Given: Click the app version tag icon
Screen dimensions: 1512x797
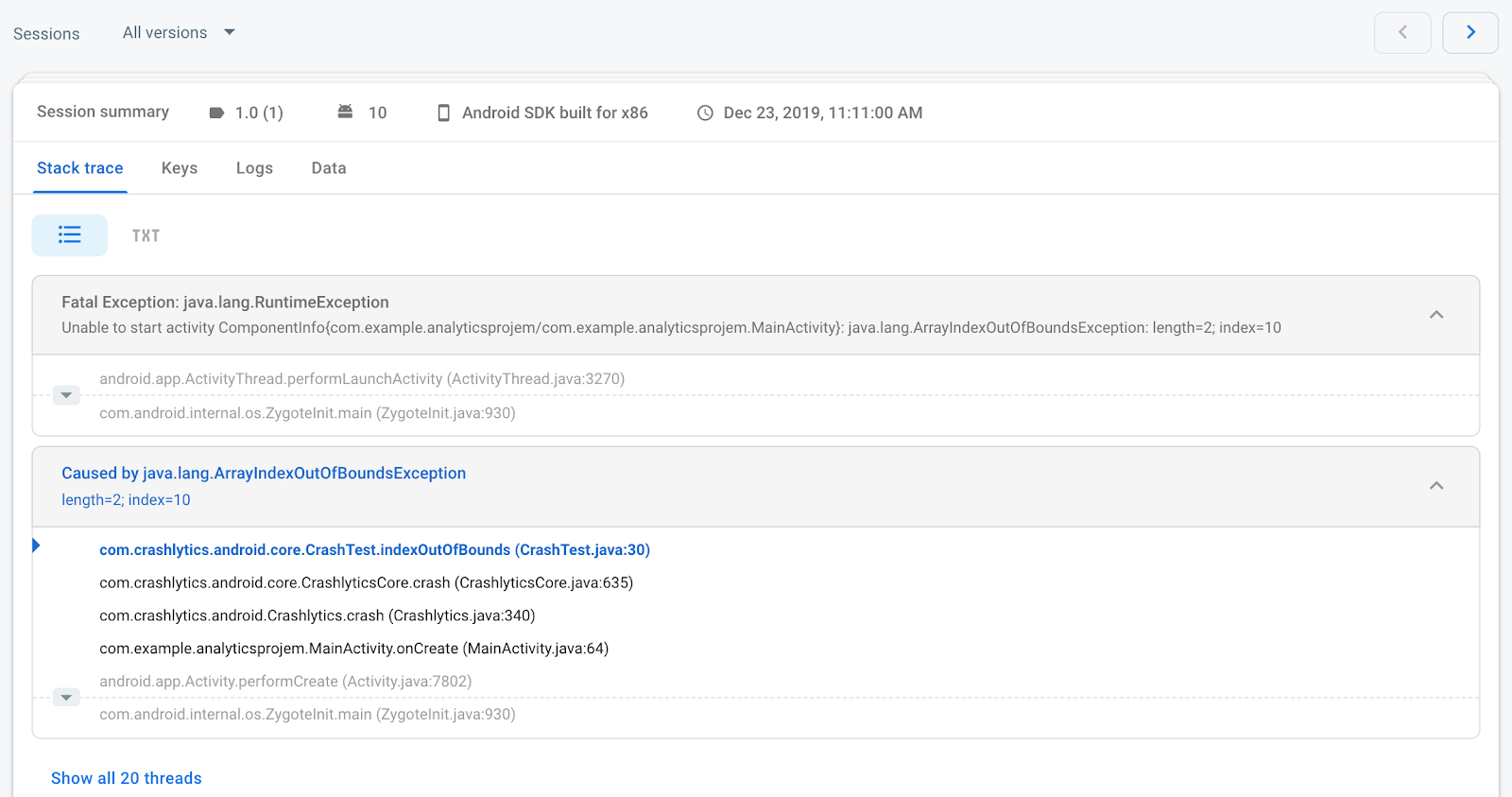Looking at the screenshot, I should [x=216, y=113].
